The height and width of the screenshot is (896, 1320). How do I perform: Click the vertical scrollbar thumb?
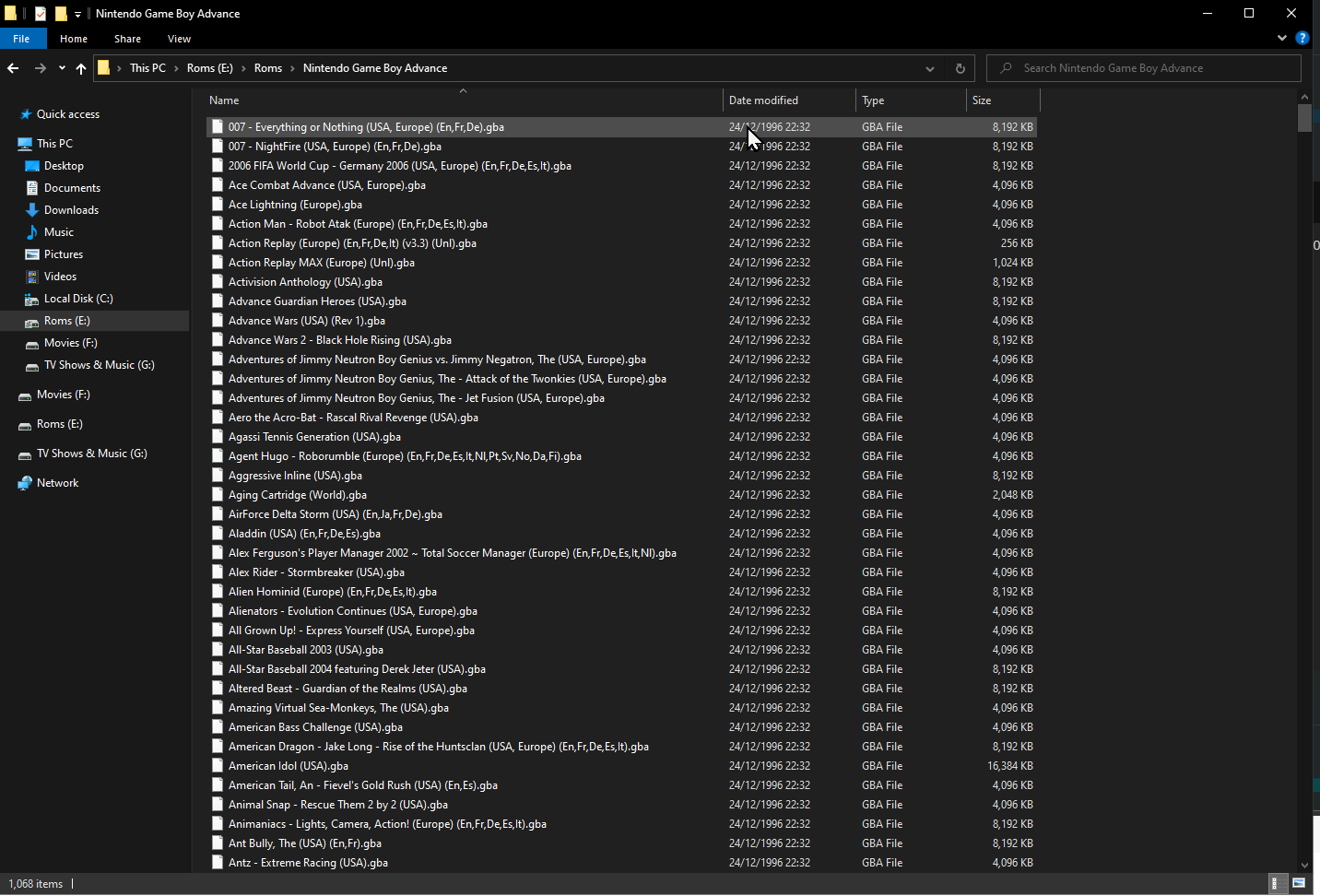pos(1303,118)
